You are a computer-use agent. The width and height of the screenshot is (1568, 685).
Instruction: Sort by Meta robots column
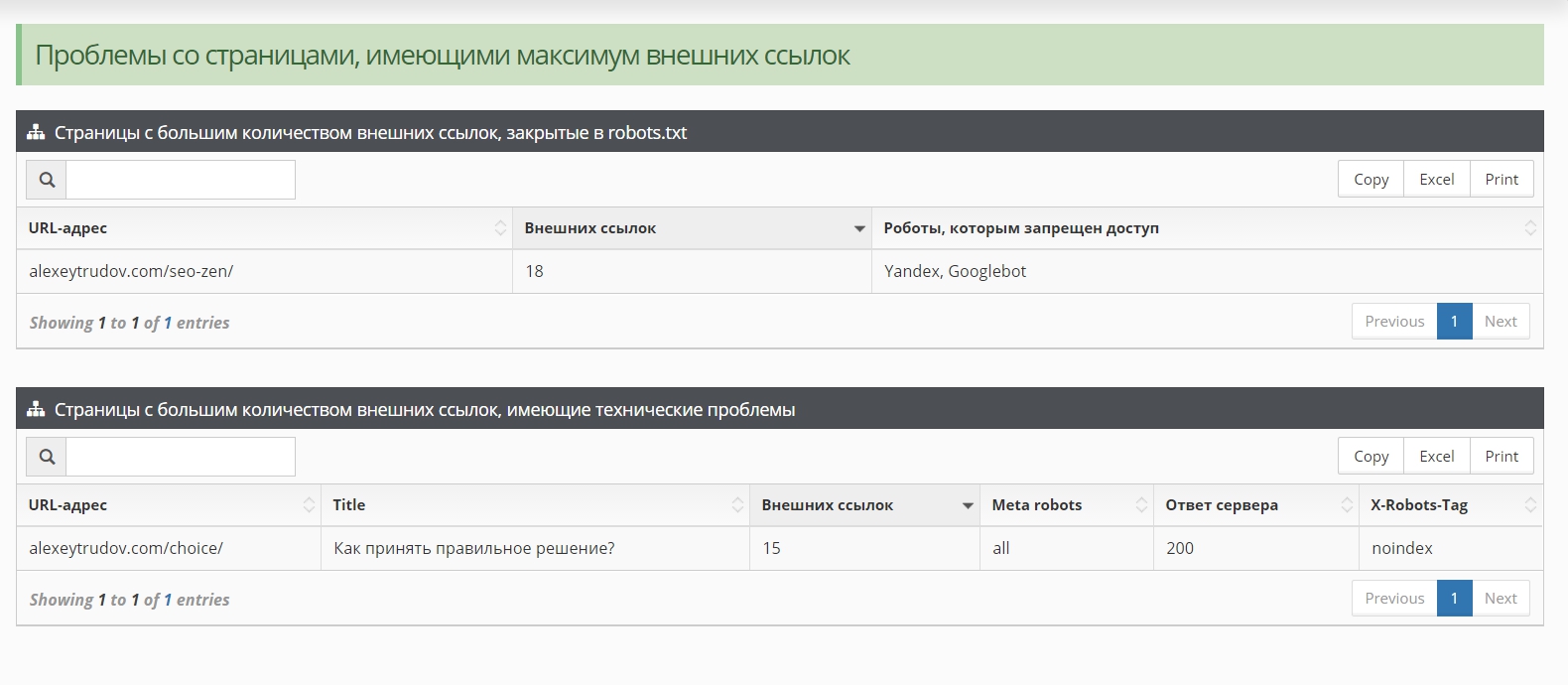click(x=1065, y=505)
